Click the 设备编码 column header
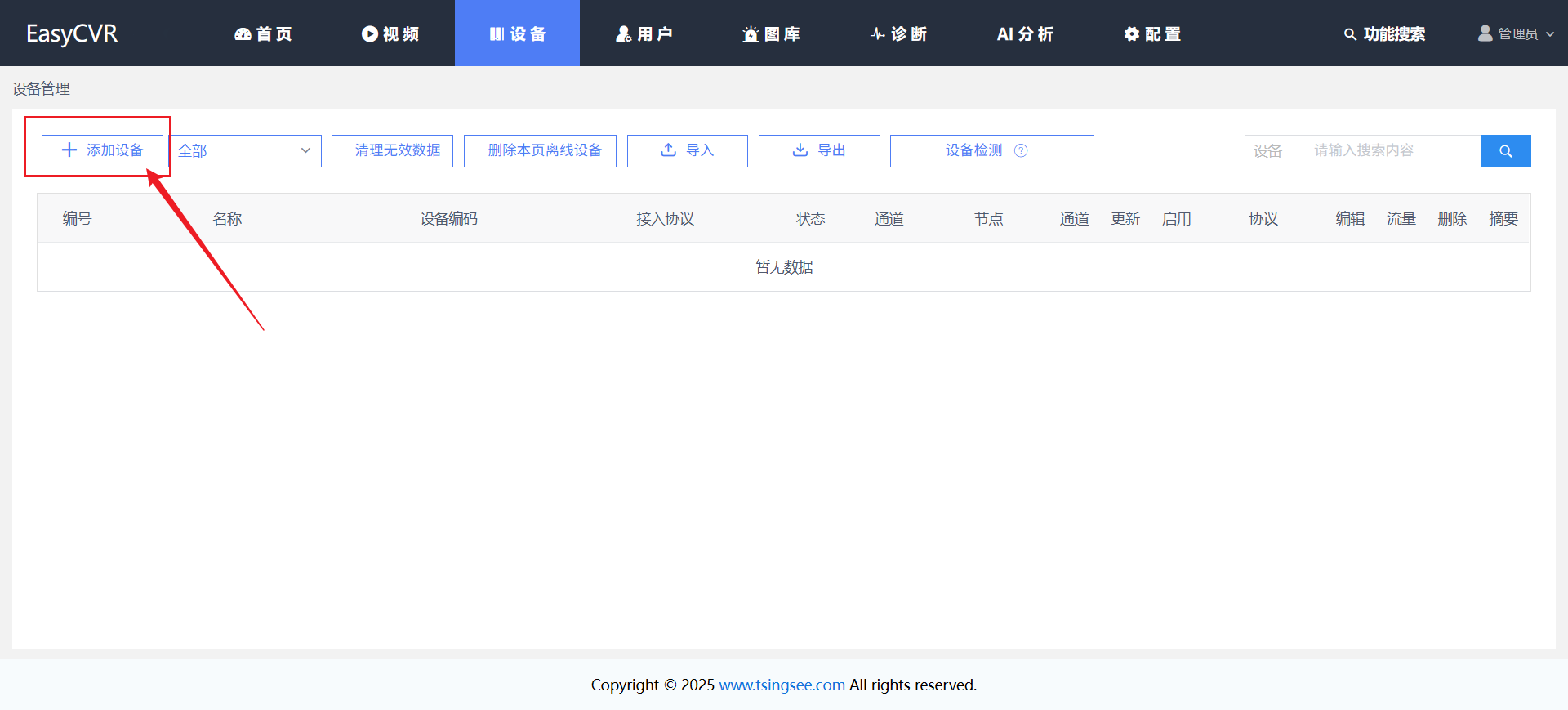Viewport: 1568px width, 710px height. [449, 218]
